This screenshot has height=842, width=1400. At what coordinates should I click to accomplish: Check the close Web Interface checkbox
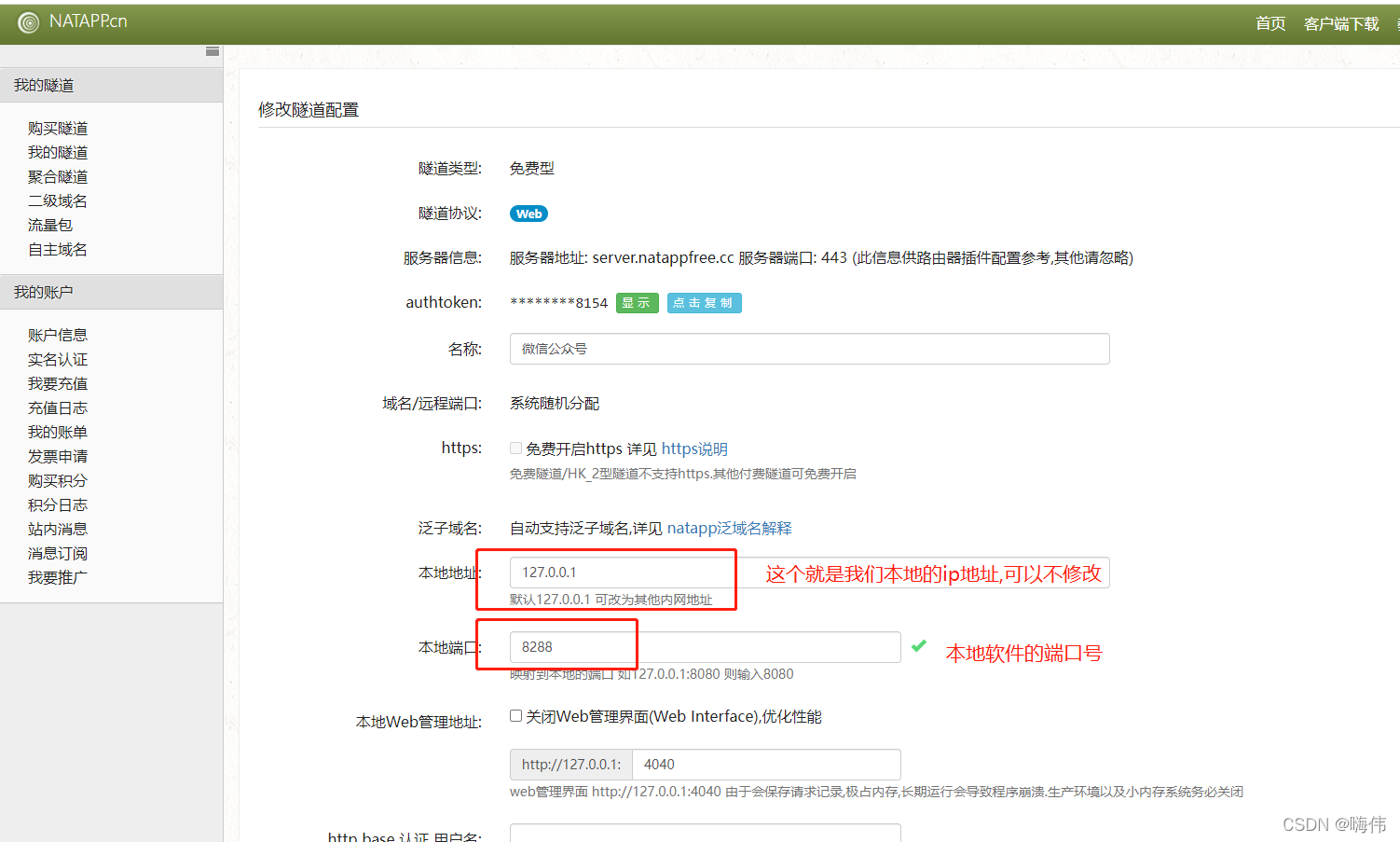[515, 716]
